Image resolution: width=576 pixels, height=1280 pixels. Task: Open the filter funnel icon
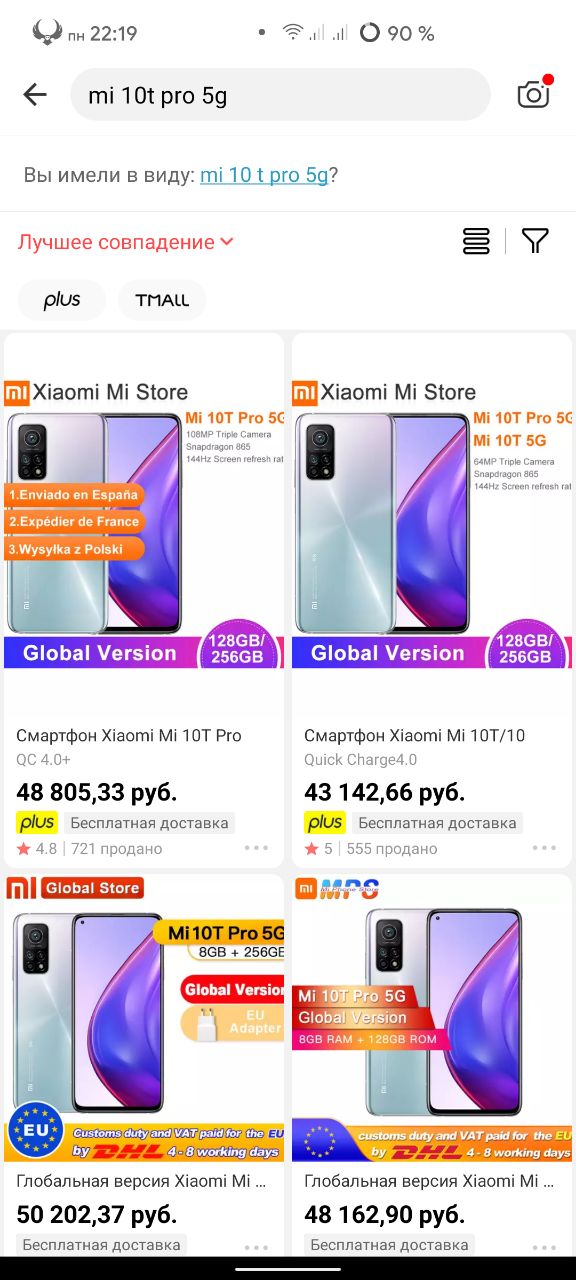click(536, 241)
